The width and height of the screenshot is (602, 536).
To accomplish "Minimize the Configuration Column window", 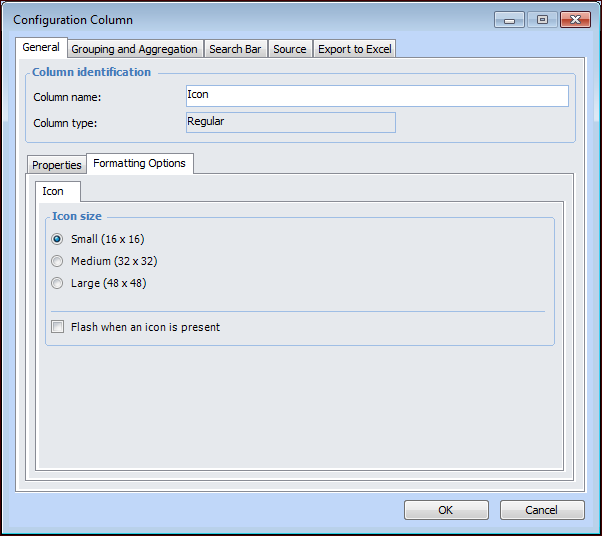I will coord(509,19).
